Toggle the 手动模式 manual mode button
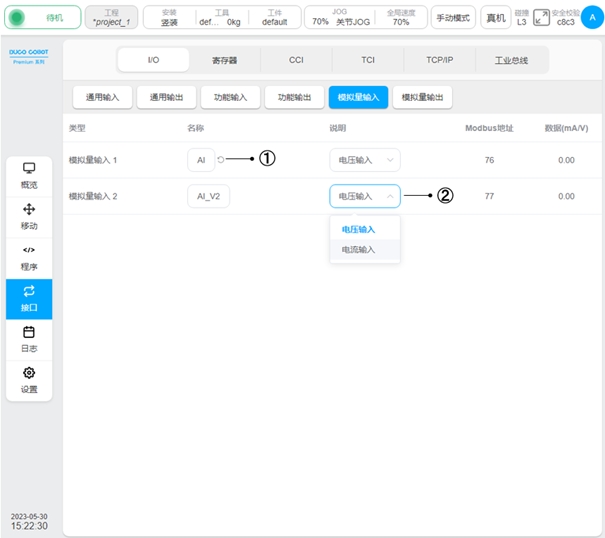Screen dimensions: 605x538 [x=453, y=18]
